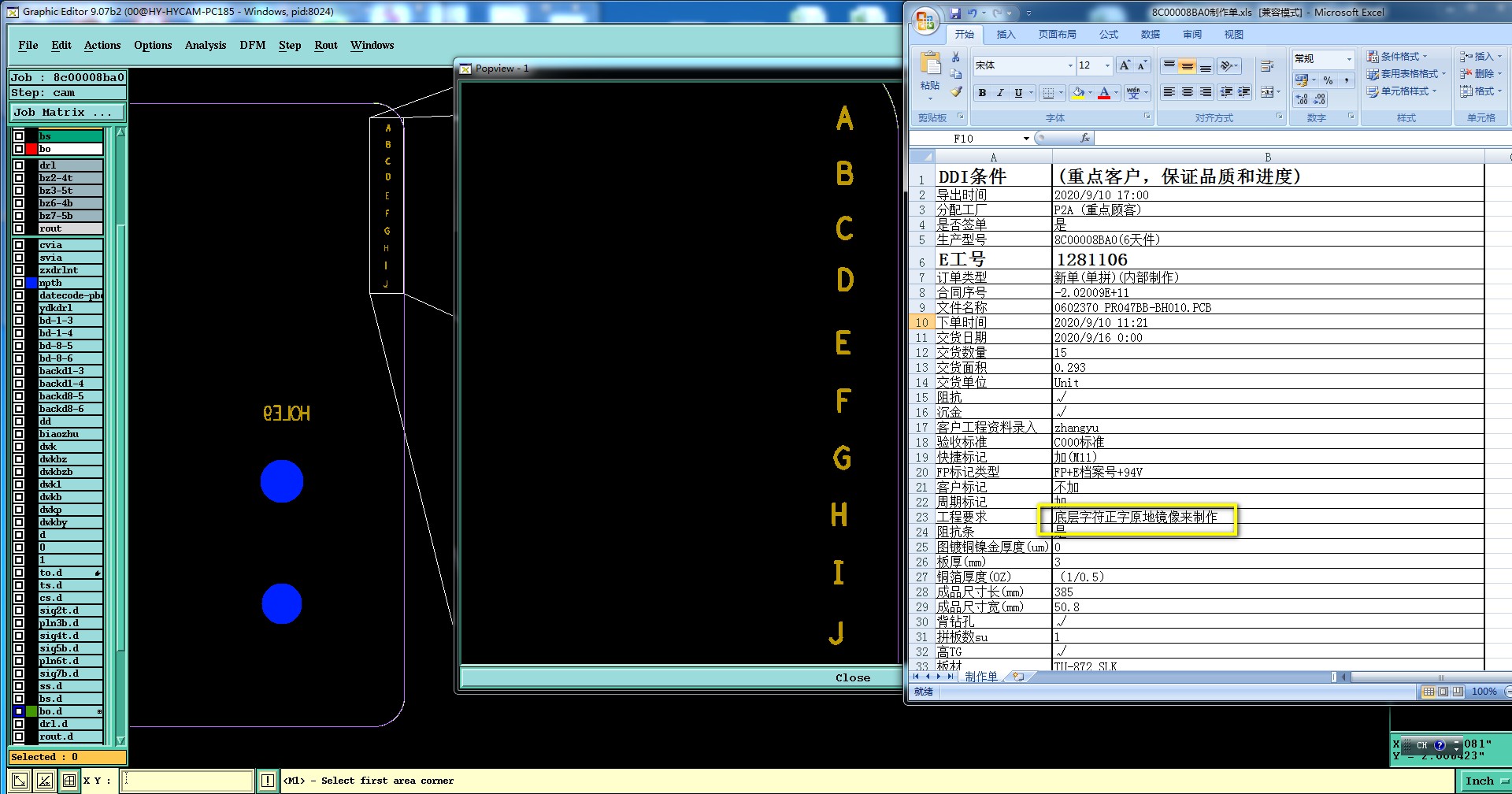This screenshot has width=1512, height=794.
Task: Expand the 条件格式 conditional formatting menu
Action: pyautogui.click(x=1397, y=57)
